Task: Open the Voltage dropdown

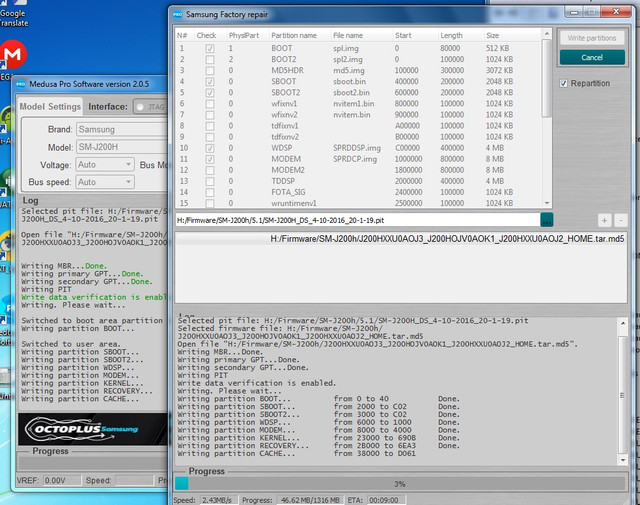Action: (104, 165)
